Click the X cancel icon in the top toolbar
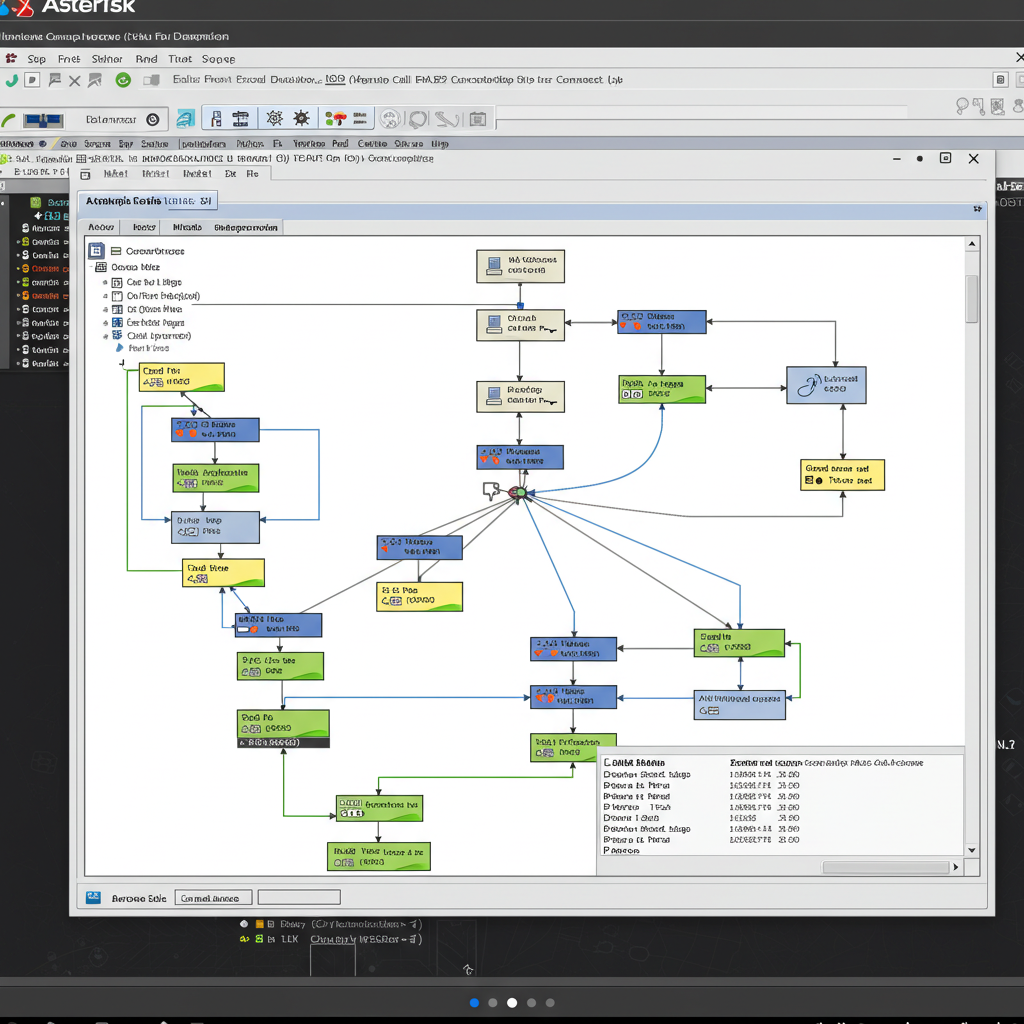 (x=74, y=81)
